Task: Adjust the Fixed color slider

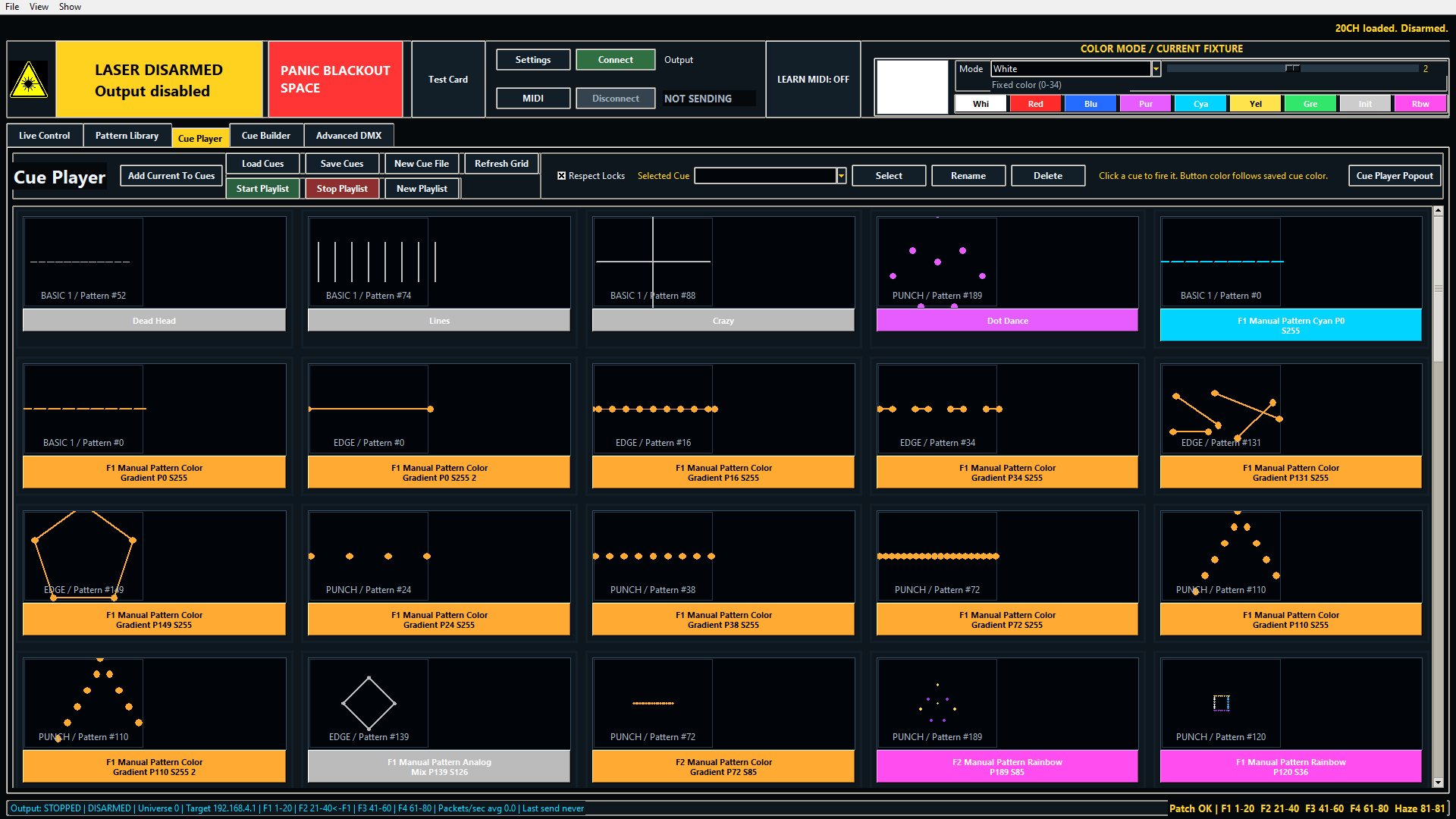Action: (1293, 69)
